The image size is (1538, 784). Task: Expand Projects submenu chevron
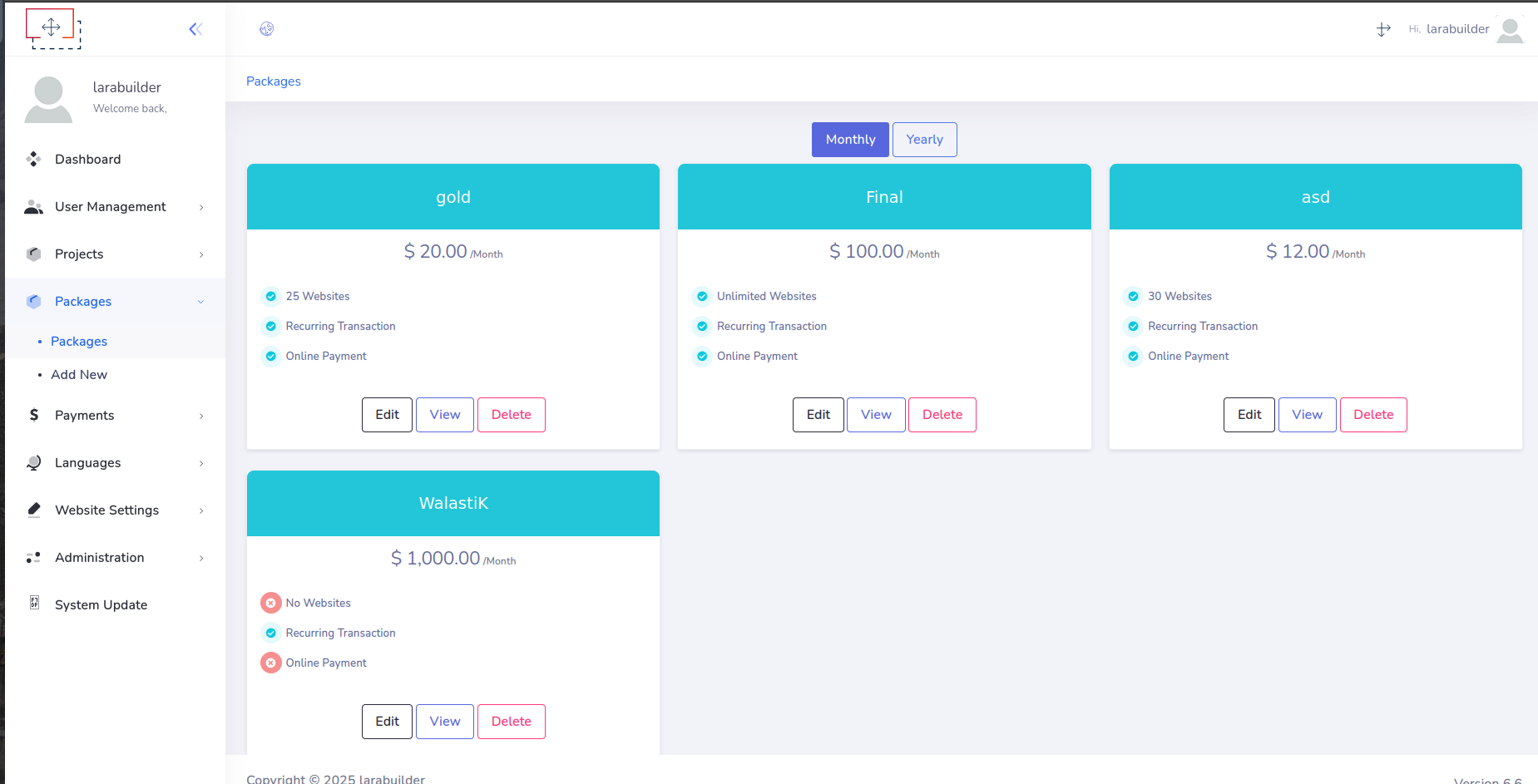click(201, 254)
